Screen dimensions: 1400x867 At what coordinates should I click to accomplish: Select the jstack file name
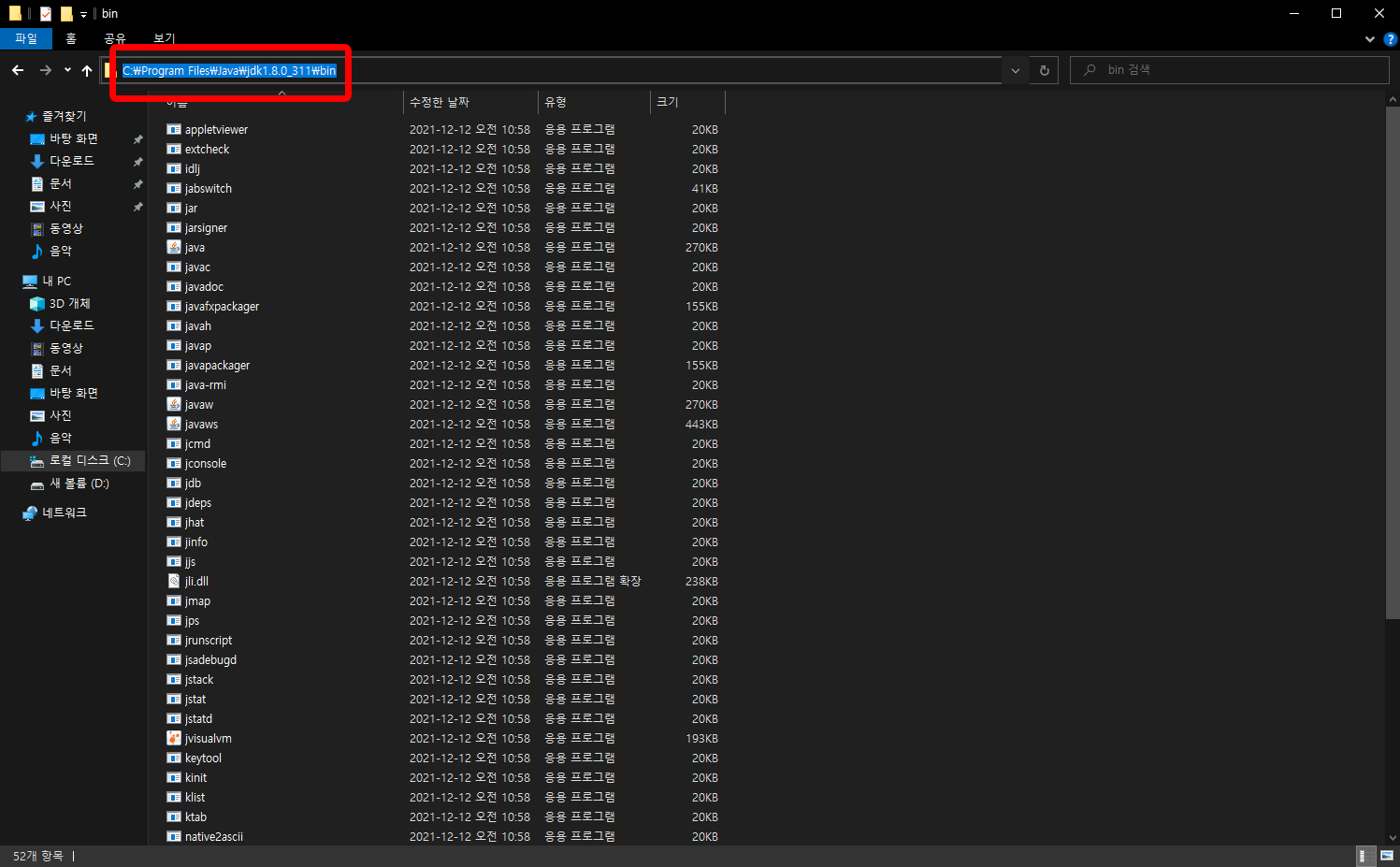(x=199, y=680)
